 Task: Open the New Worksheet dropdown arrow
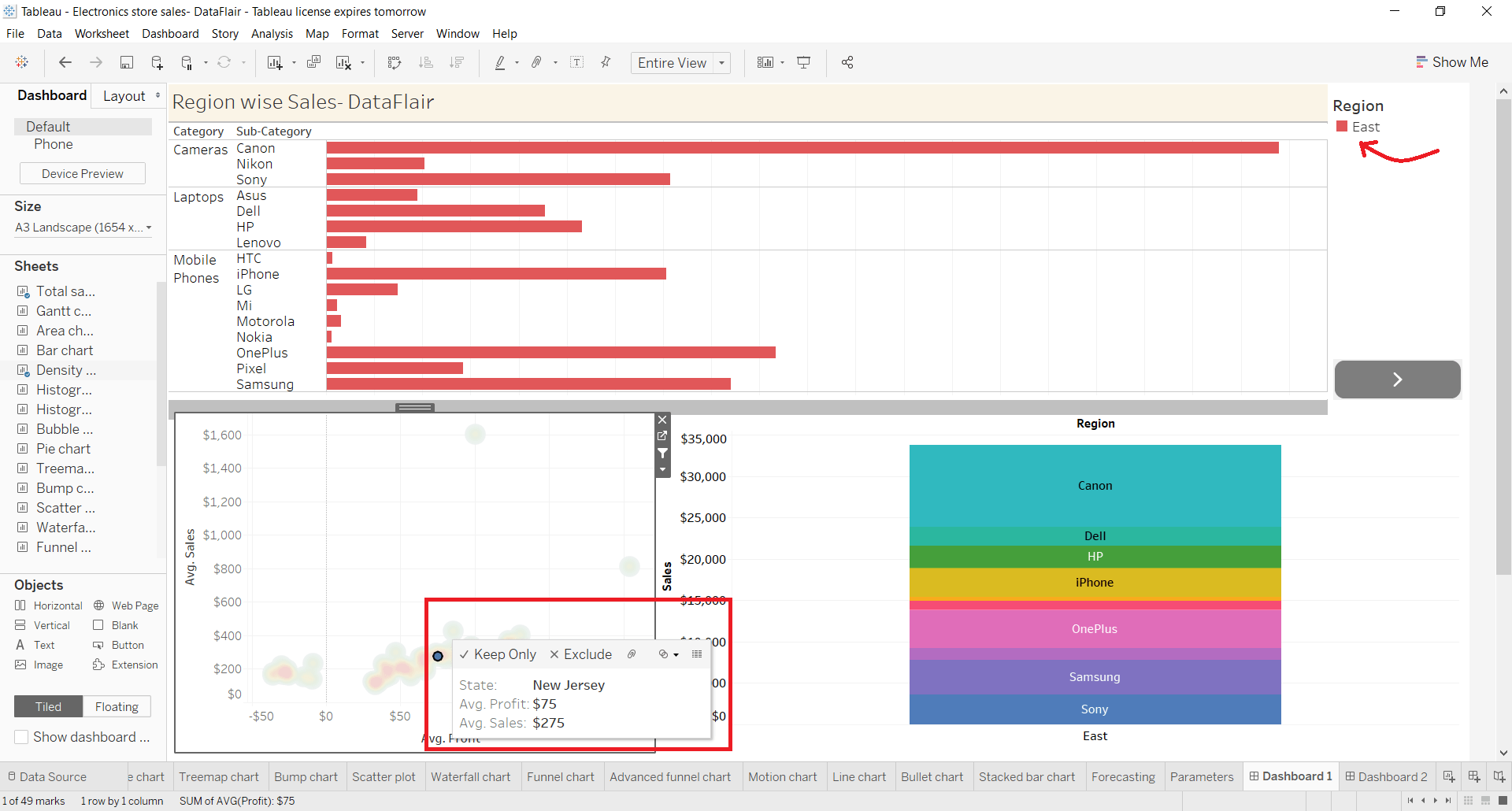(x=294, y=63)
